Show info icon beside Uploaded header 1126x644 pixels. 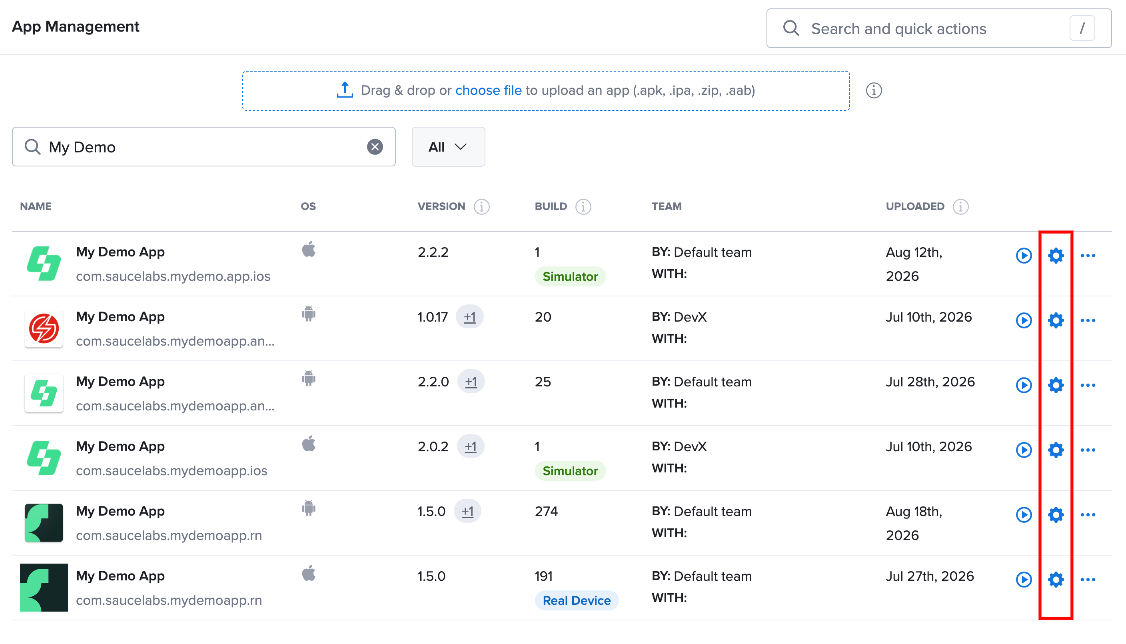click(x=960, y=207)
